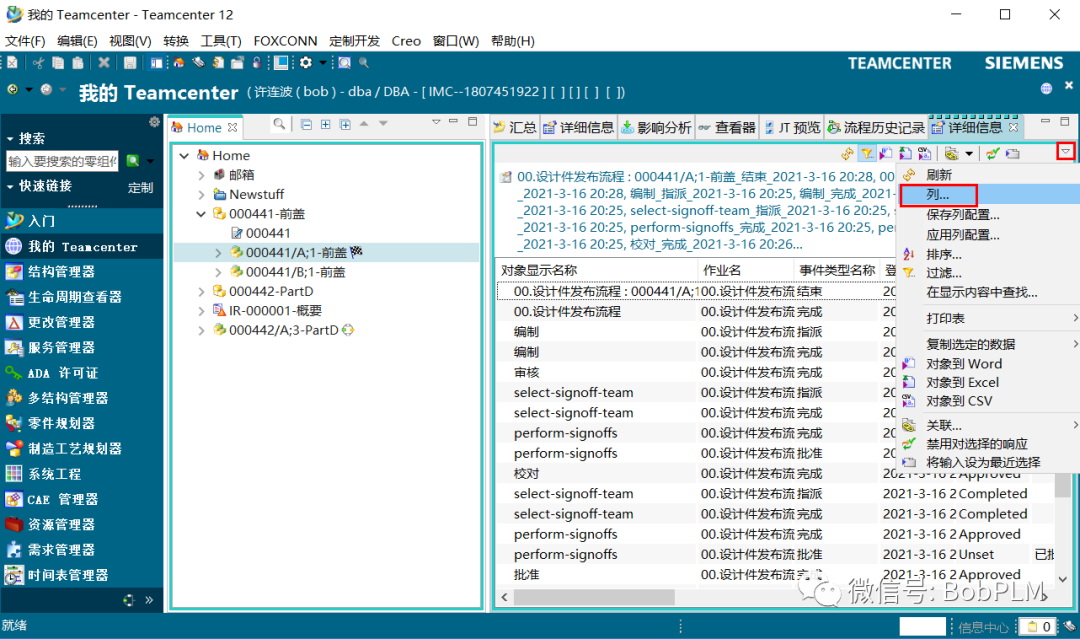This screenshot has height=639, width=1080.
Task: Click the export to Word toolbar icon
Action: pyautogui.click(x=886, y=154)
